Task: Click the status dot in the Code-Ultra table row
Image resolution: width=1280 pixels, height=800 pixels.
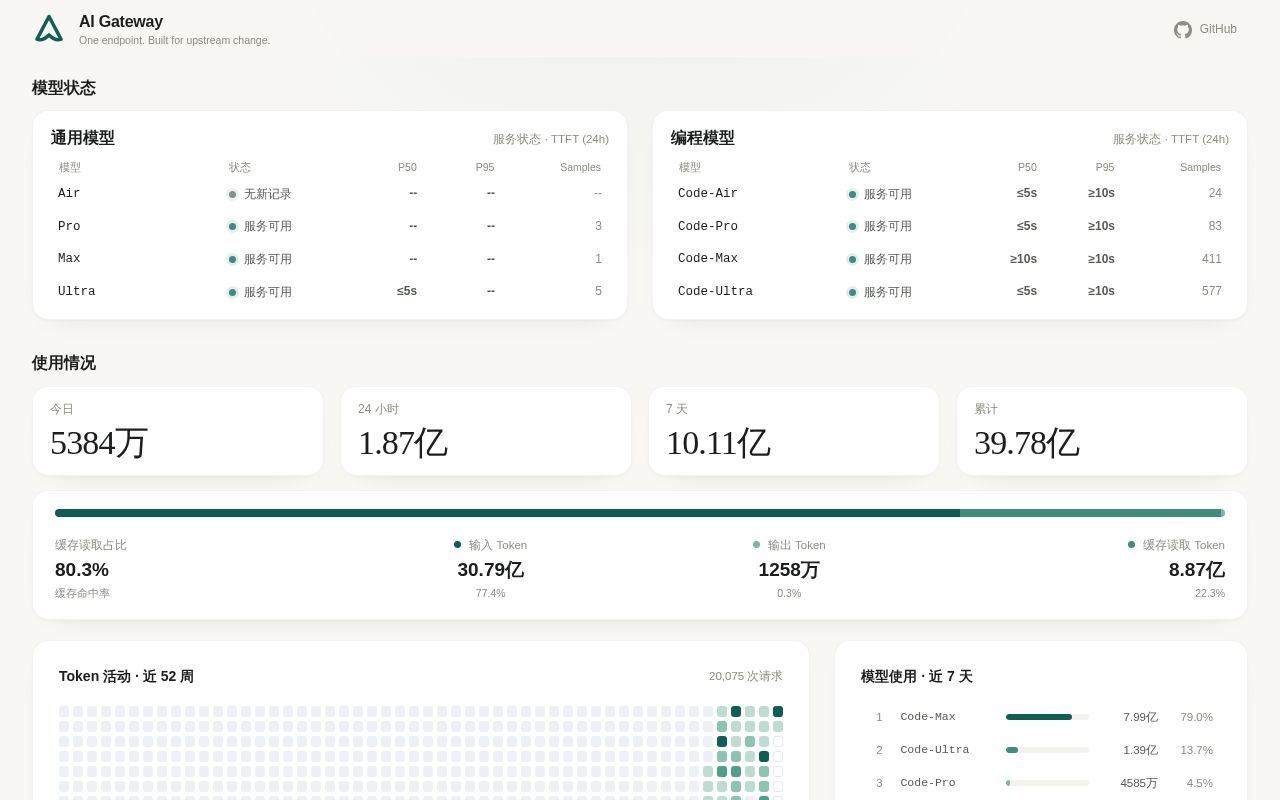Action: point(852,292)
